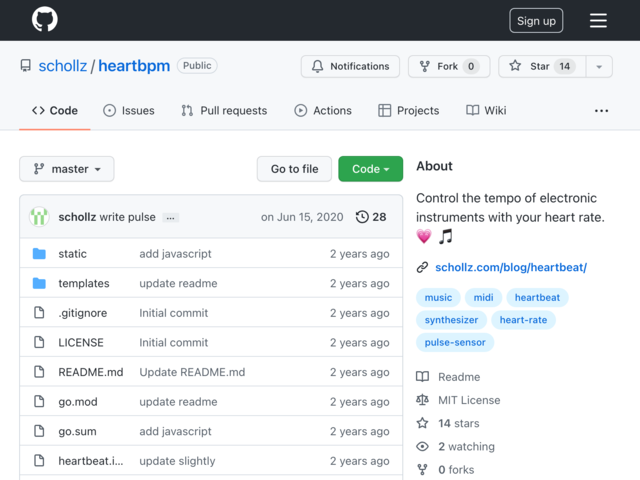
Task: Click the repository icon beside schollz
Action: point(26,66)
